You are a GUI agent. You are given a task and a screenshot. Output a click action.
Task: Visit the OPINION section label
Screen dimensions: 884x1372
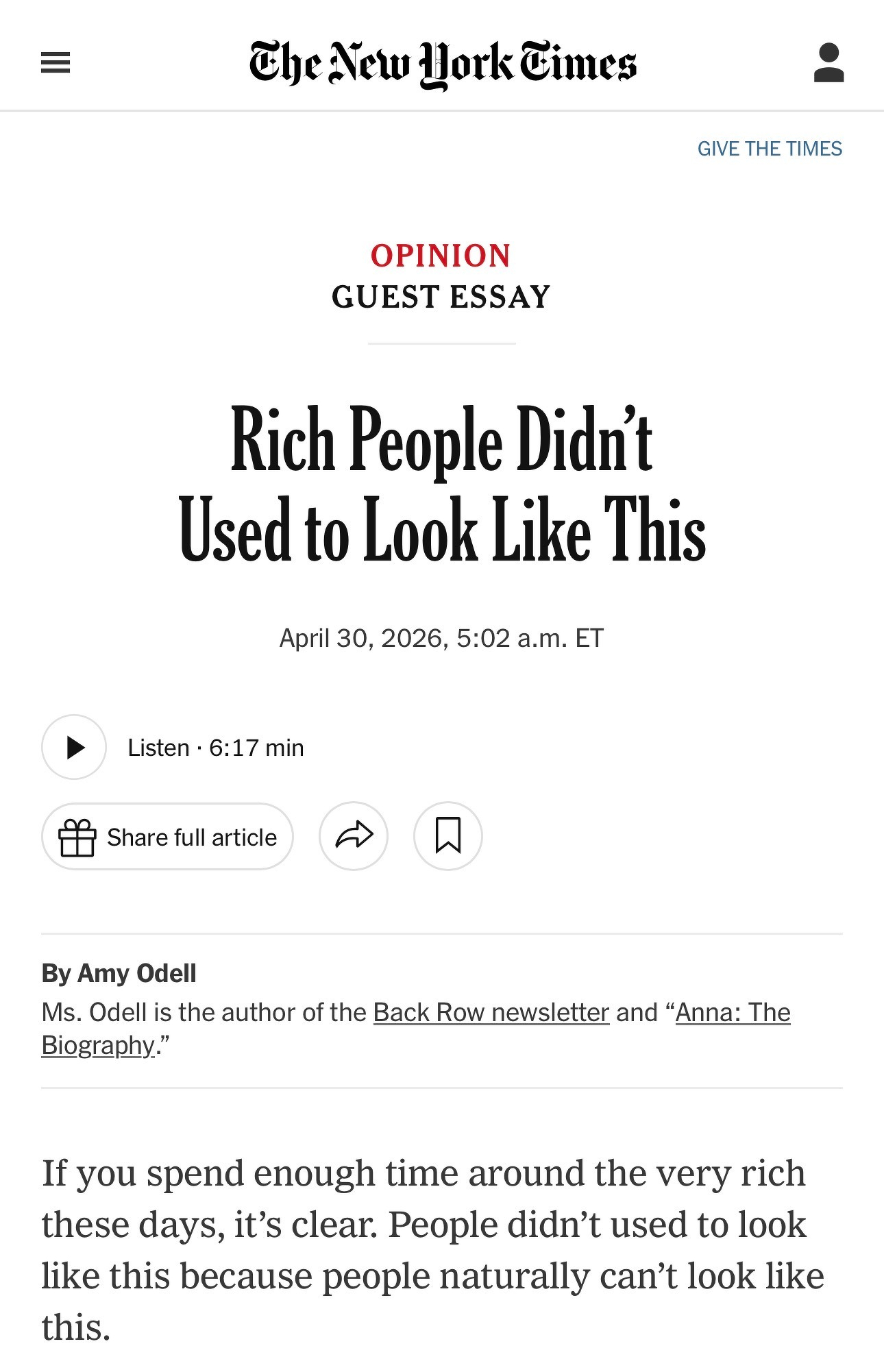coord(441,254)
